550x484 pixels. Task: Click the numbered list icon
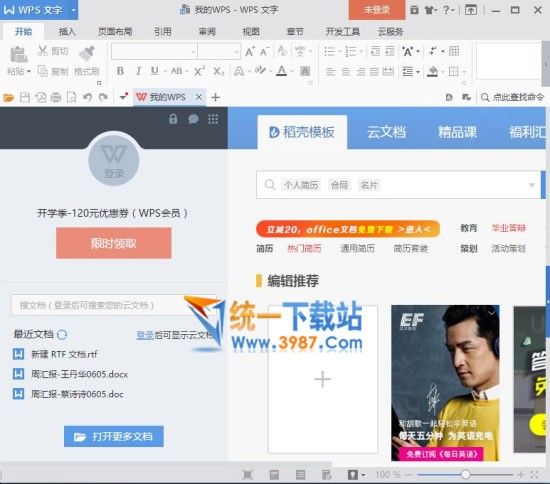(350, 52)
